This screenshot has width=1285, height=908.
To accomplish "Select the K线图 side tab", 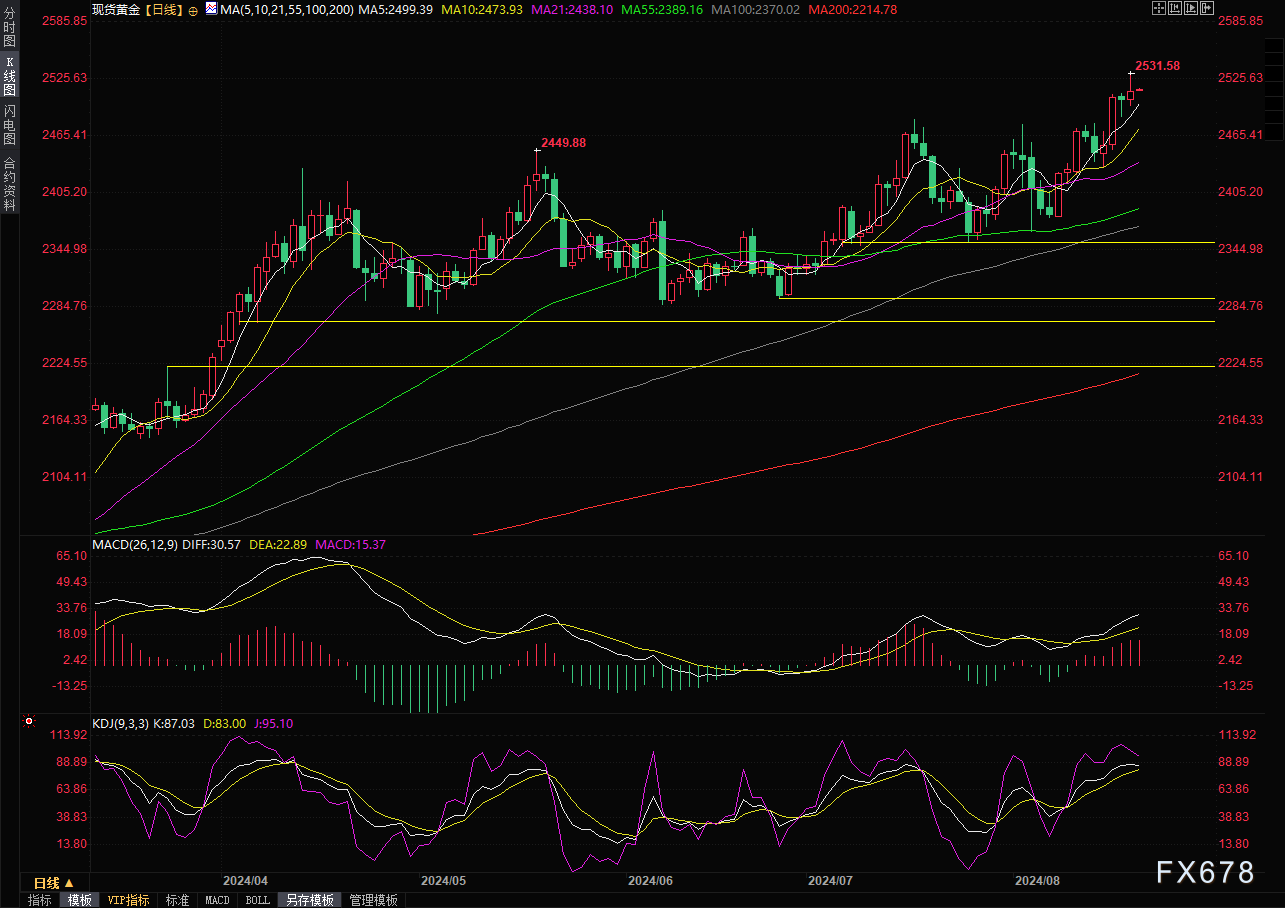I will (9, 76).
